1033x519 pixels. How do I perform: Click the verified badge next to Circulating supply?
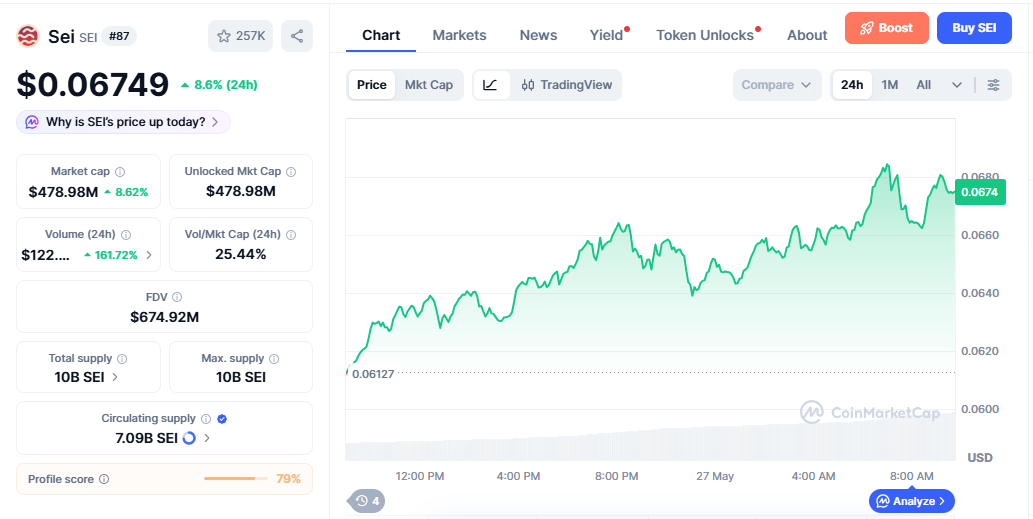(222, 419)
